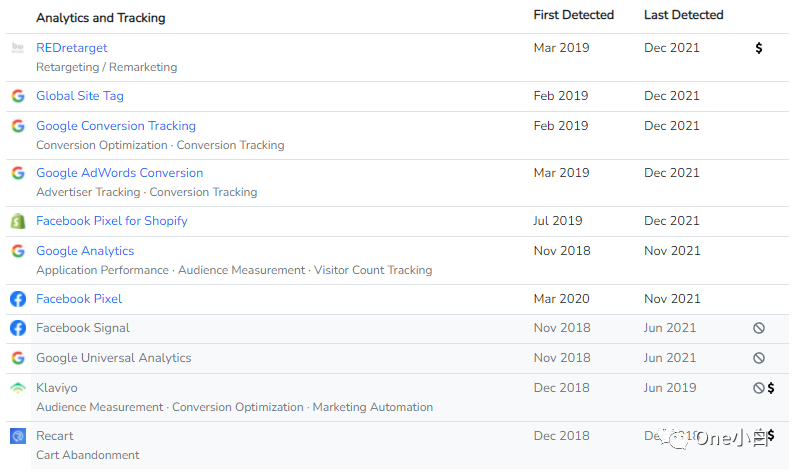
Task: Open the Google Conversion Tracking link
Action: coord(116,126)
